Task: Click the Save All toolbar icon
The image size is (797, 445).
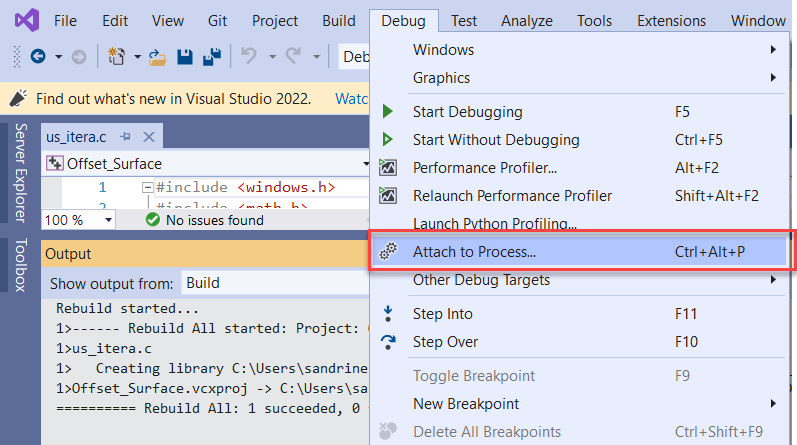Action: (212, 57)
